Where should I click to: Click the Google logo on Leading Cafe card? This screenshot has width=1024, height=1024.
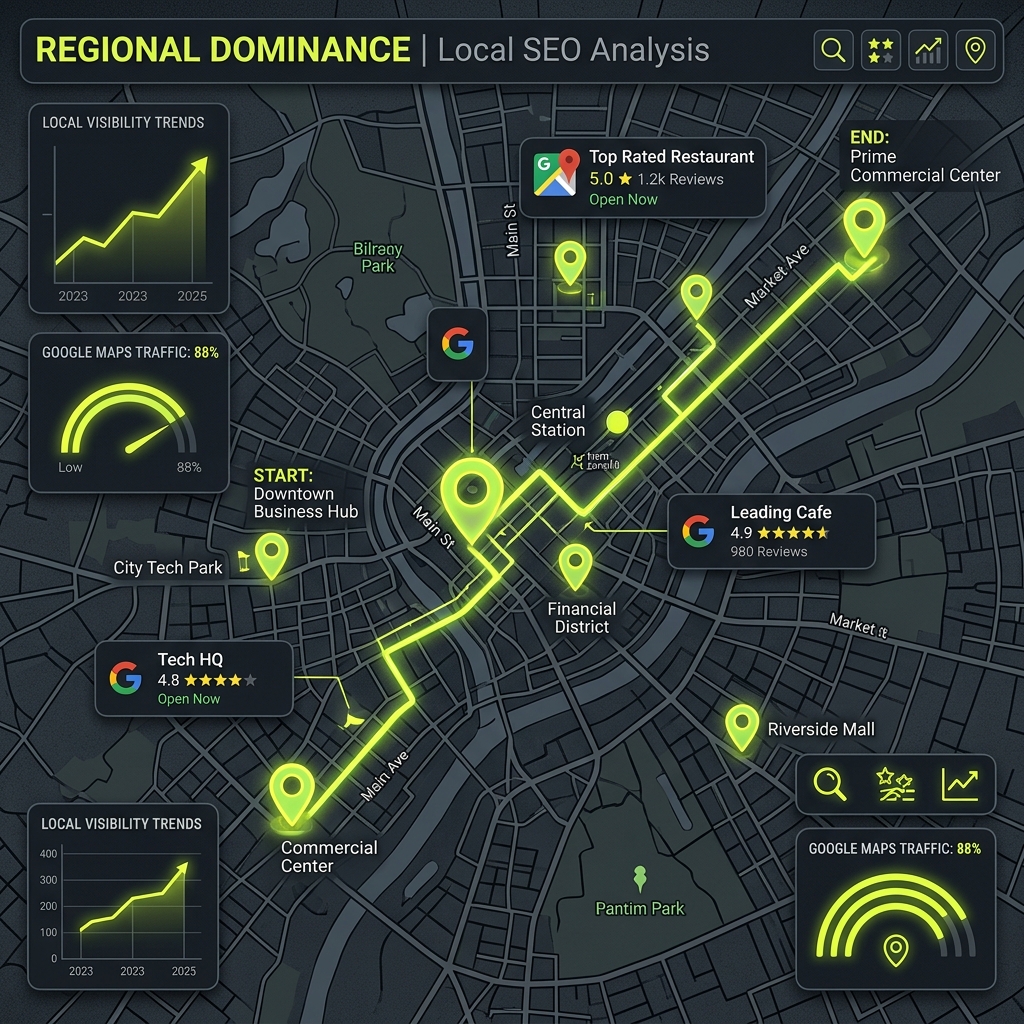pos(698,531)
